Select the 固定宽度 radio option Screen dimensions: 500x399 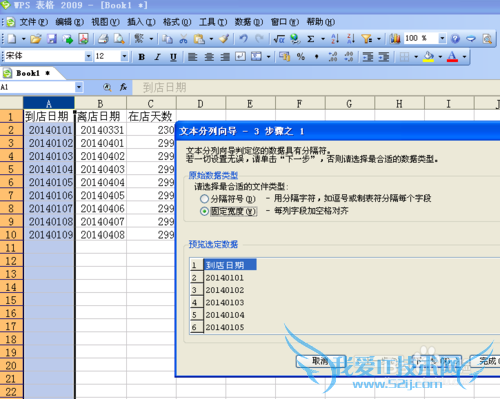[x=204, y=211]
